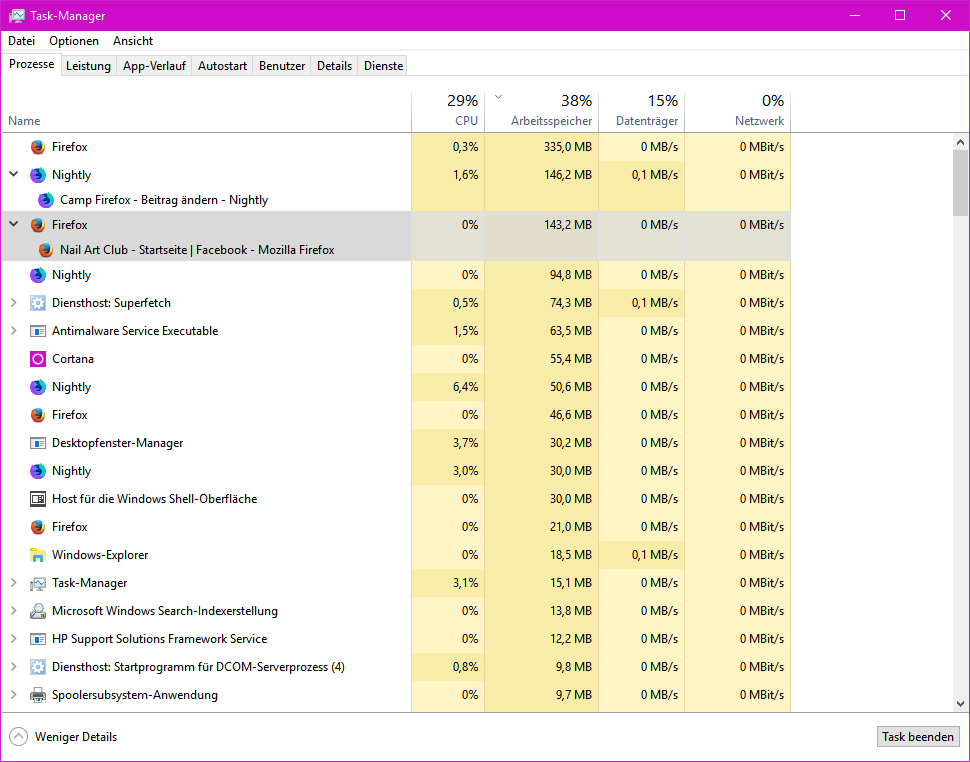This screenshot has height=762, width=970.
Task: Click the Host für die Windows Shell-Oberfläche icon
Action: click(38, 499)
